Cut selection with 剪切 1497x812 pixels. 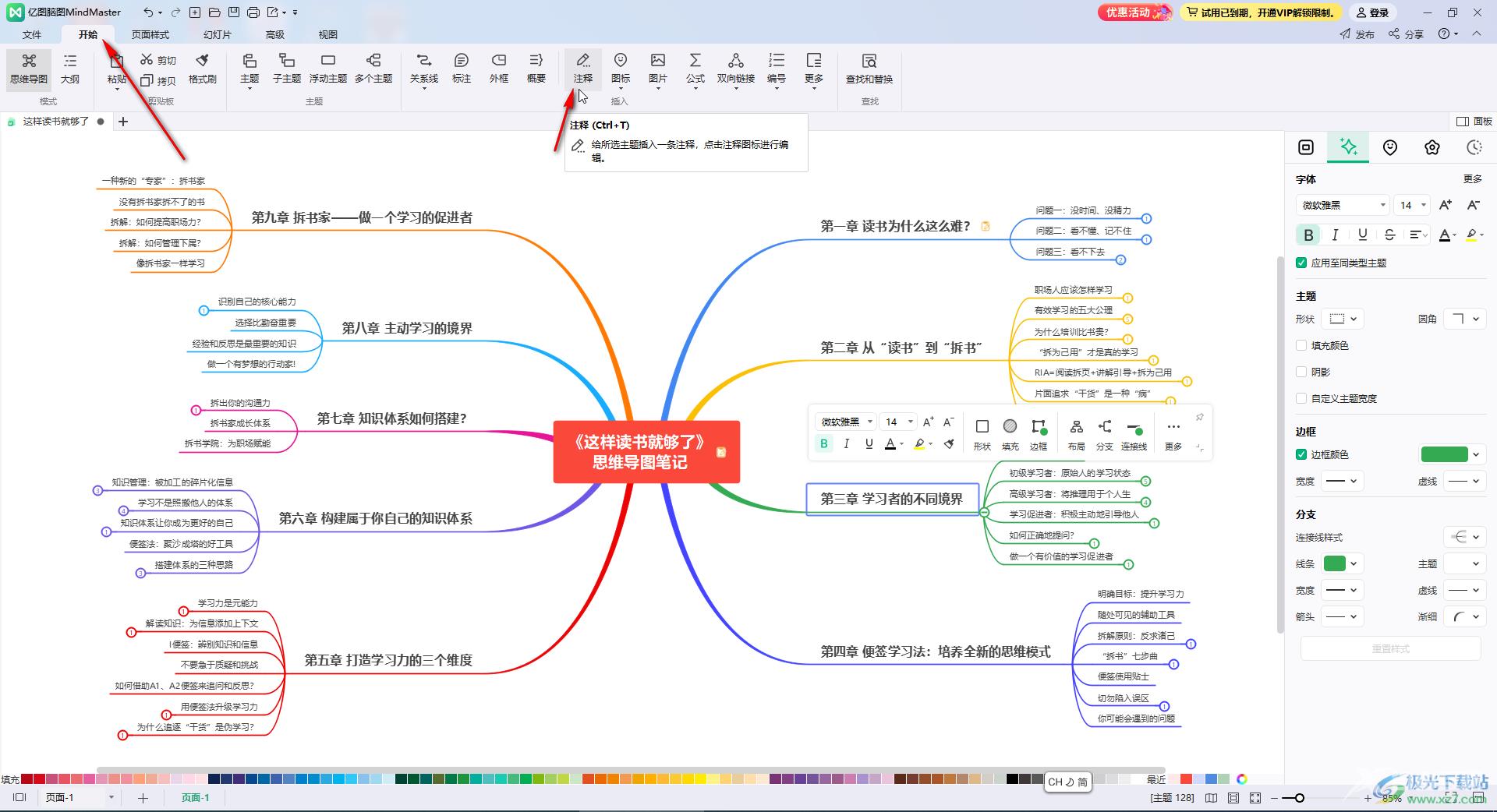[x=158, y=60]
